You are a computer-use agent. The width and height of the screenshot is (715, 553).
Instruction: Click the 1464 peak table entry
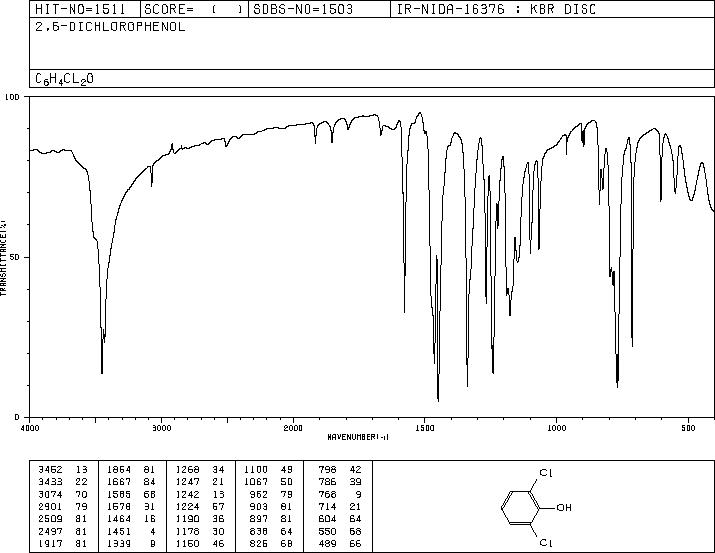pos(131,519)
